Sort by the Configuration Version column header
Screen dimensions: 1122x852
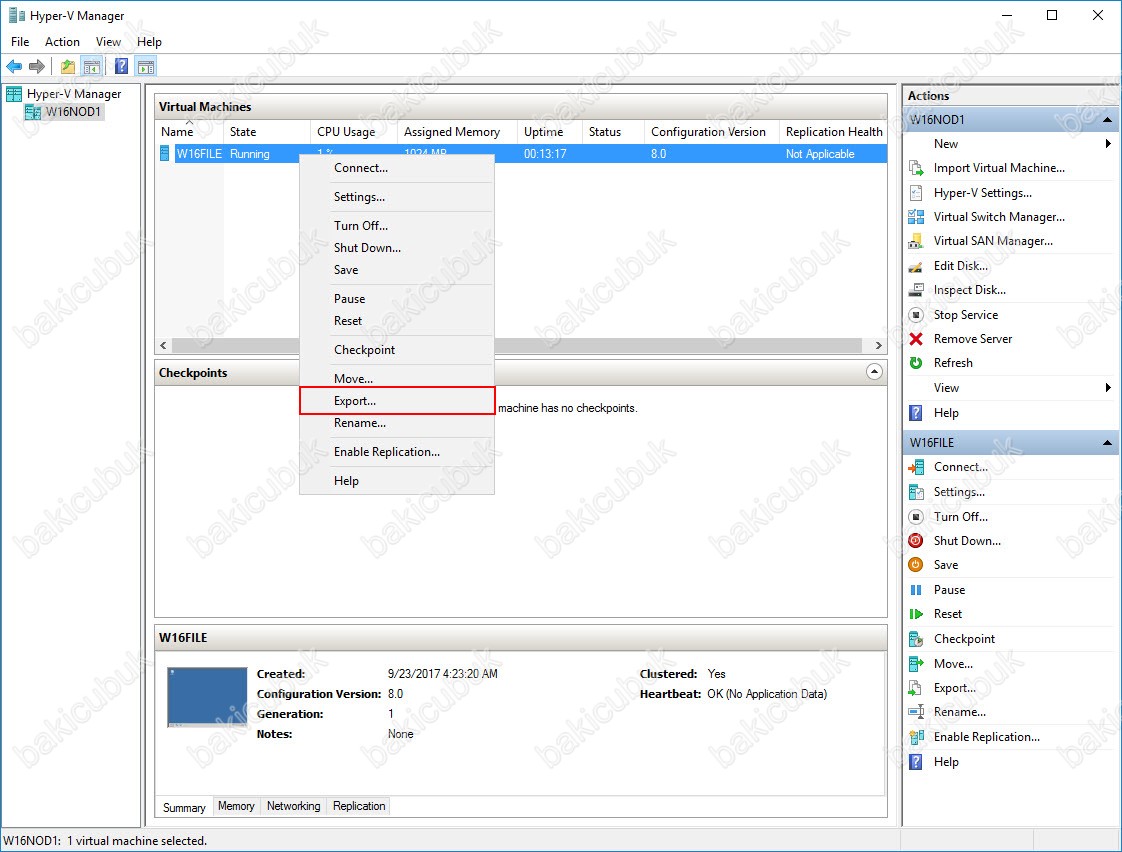coord(711,132)
